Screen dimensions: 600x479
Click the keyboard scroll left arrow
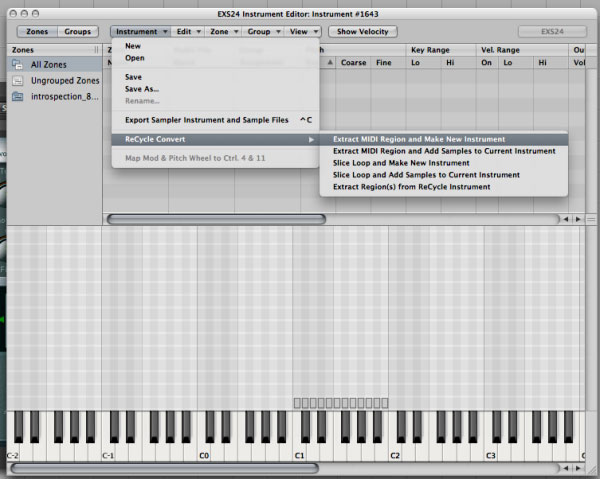click(566, 468)
